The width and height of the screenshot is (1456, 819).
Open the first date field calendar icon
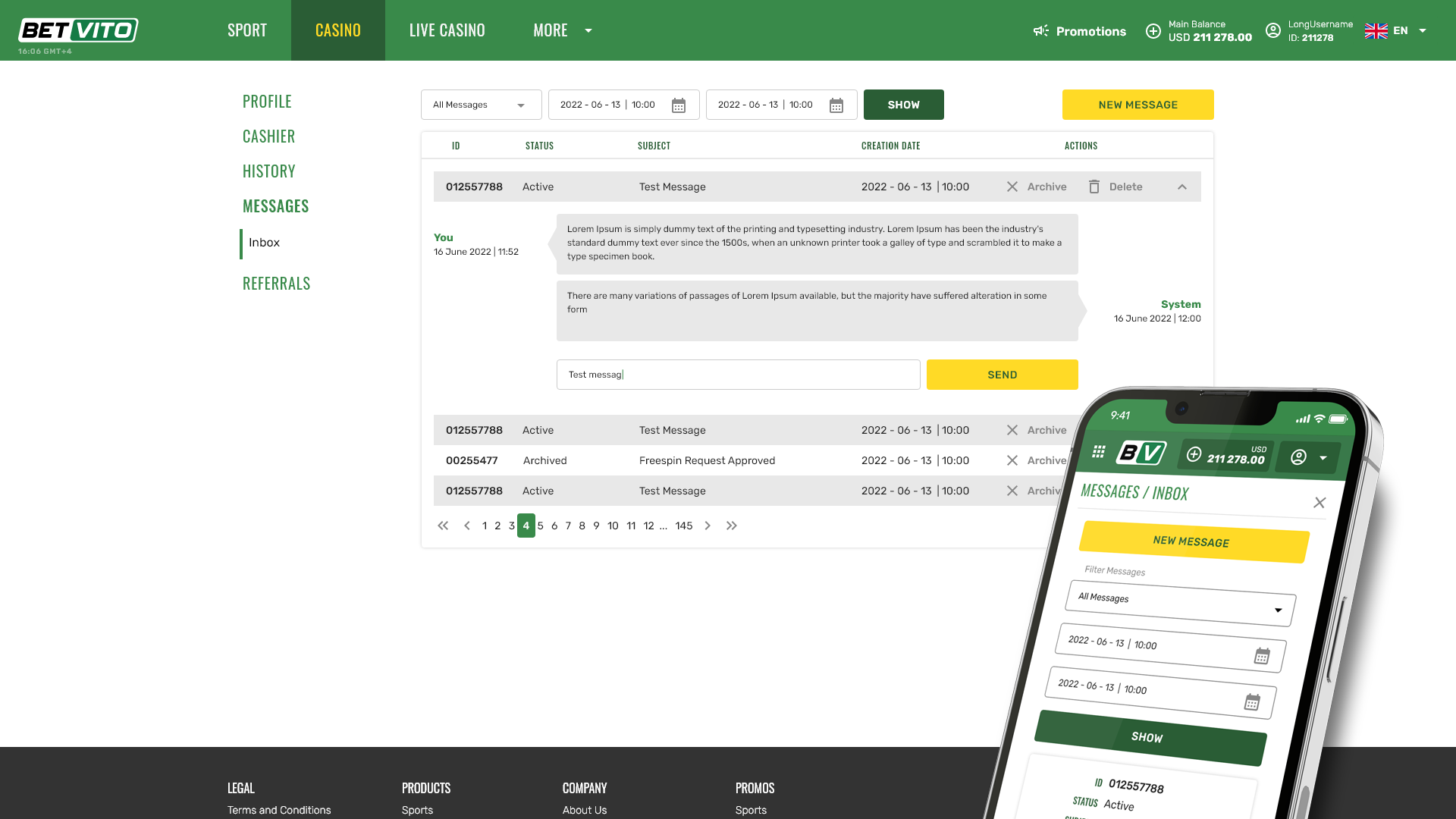679,105
